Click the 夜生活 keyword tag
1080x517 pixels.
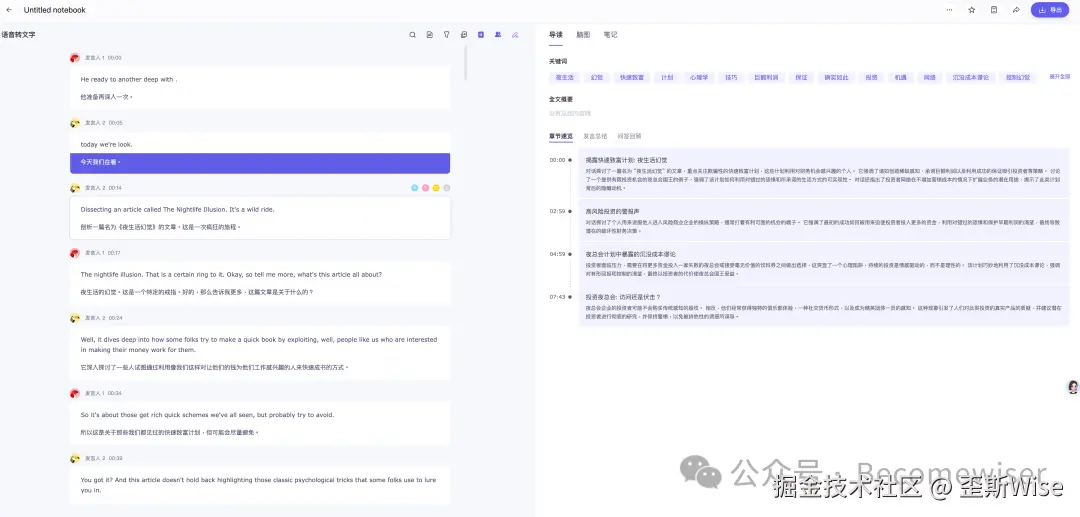click(565, 78)
